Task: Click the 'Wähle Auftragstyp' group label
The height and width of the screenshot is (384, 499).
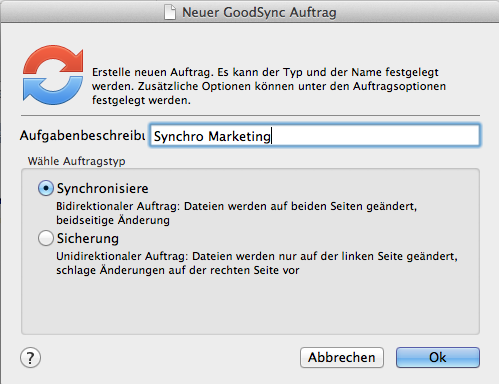Action: [77, 161]
